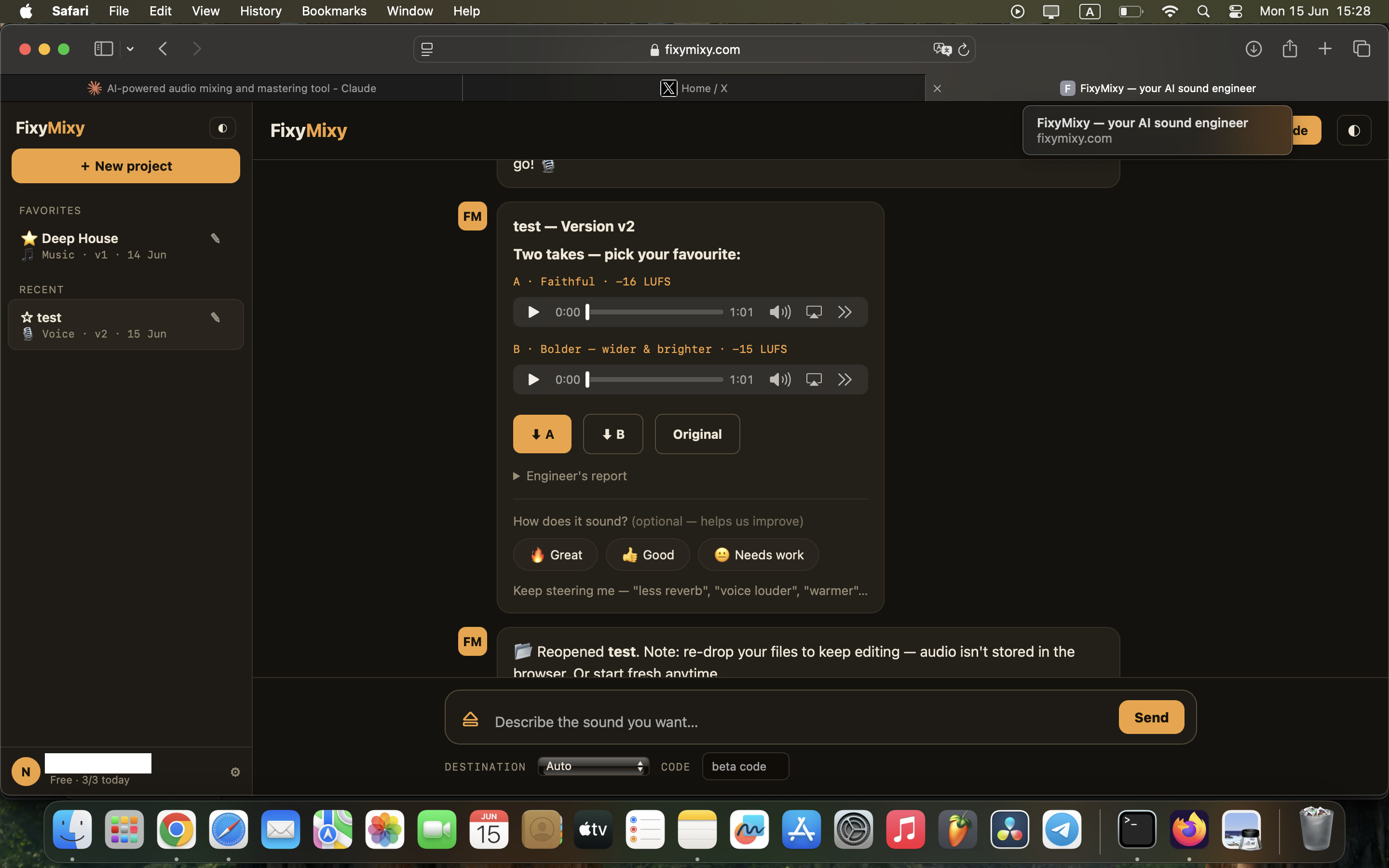Open AirPlay options for take A player
The image size is (1389, 868).
[814, 312]
